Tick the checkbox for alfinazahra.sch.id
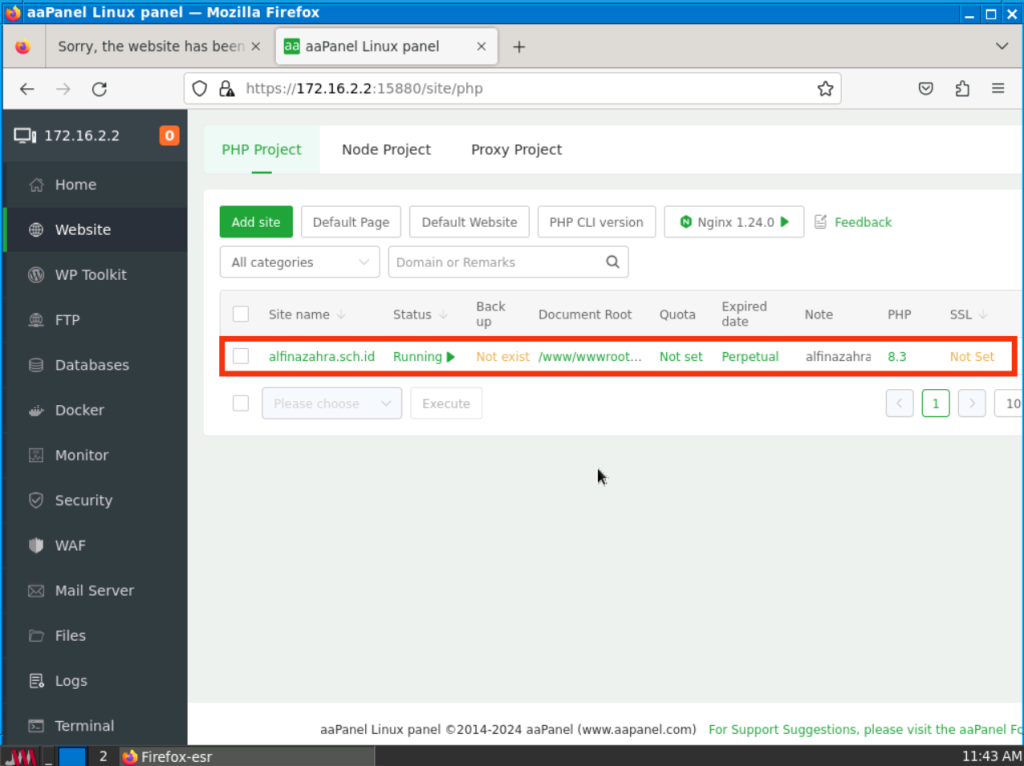Screen dimensions: 1024x766 click(x=241, y=356)
